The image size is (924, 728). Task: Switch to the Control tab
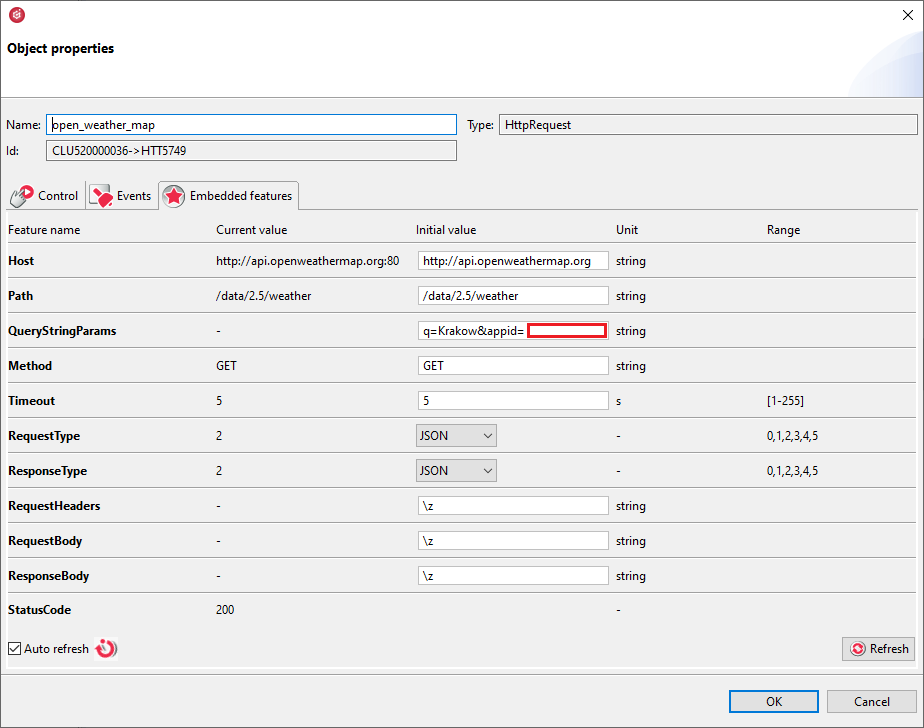coord(45,196)
